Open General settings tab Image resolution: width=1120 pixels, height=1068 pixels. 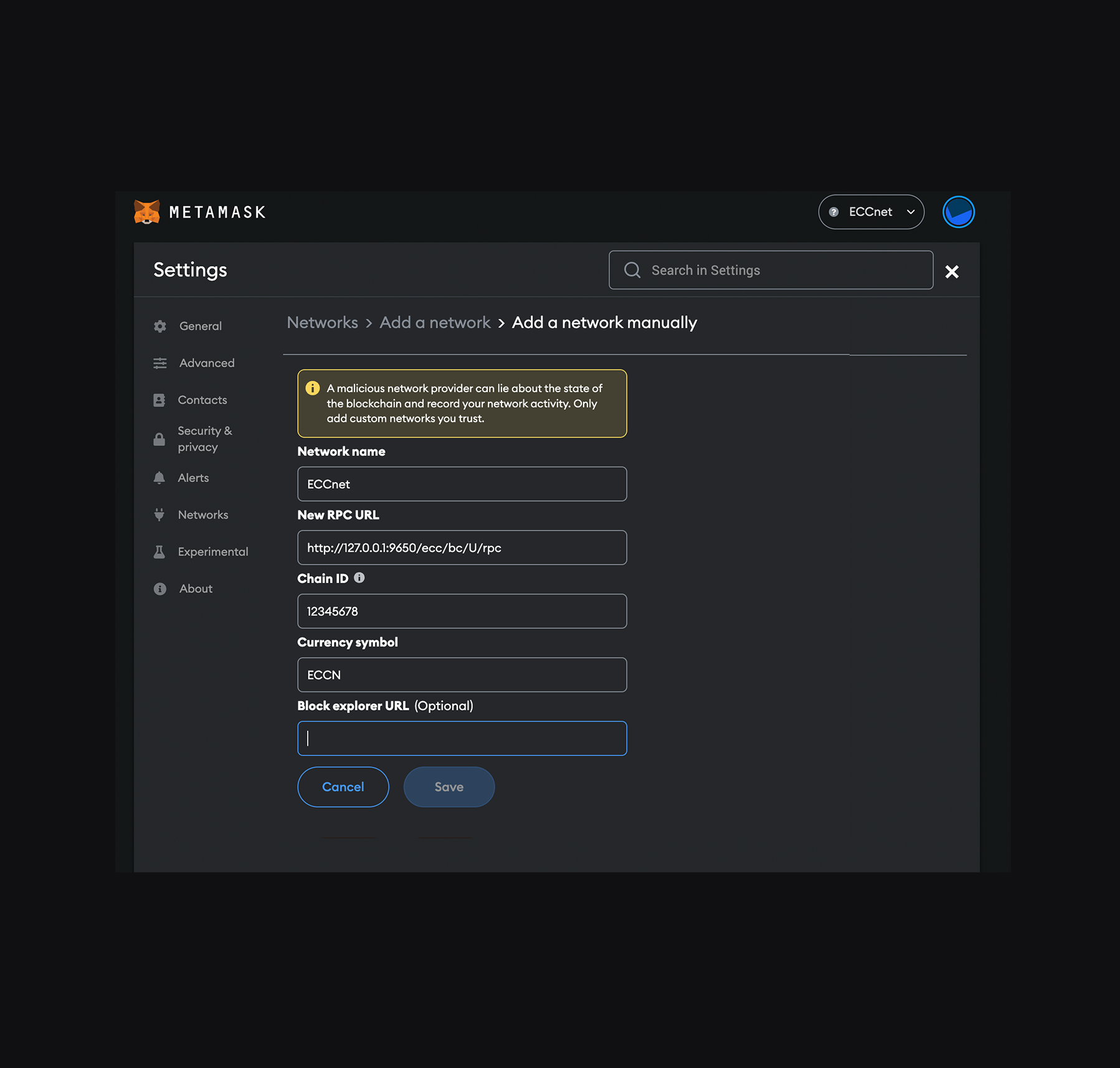point(199,326)
